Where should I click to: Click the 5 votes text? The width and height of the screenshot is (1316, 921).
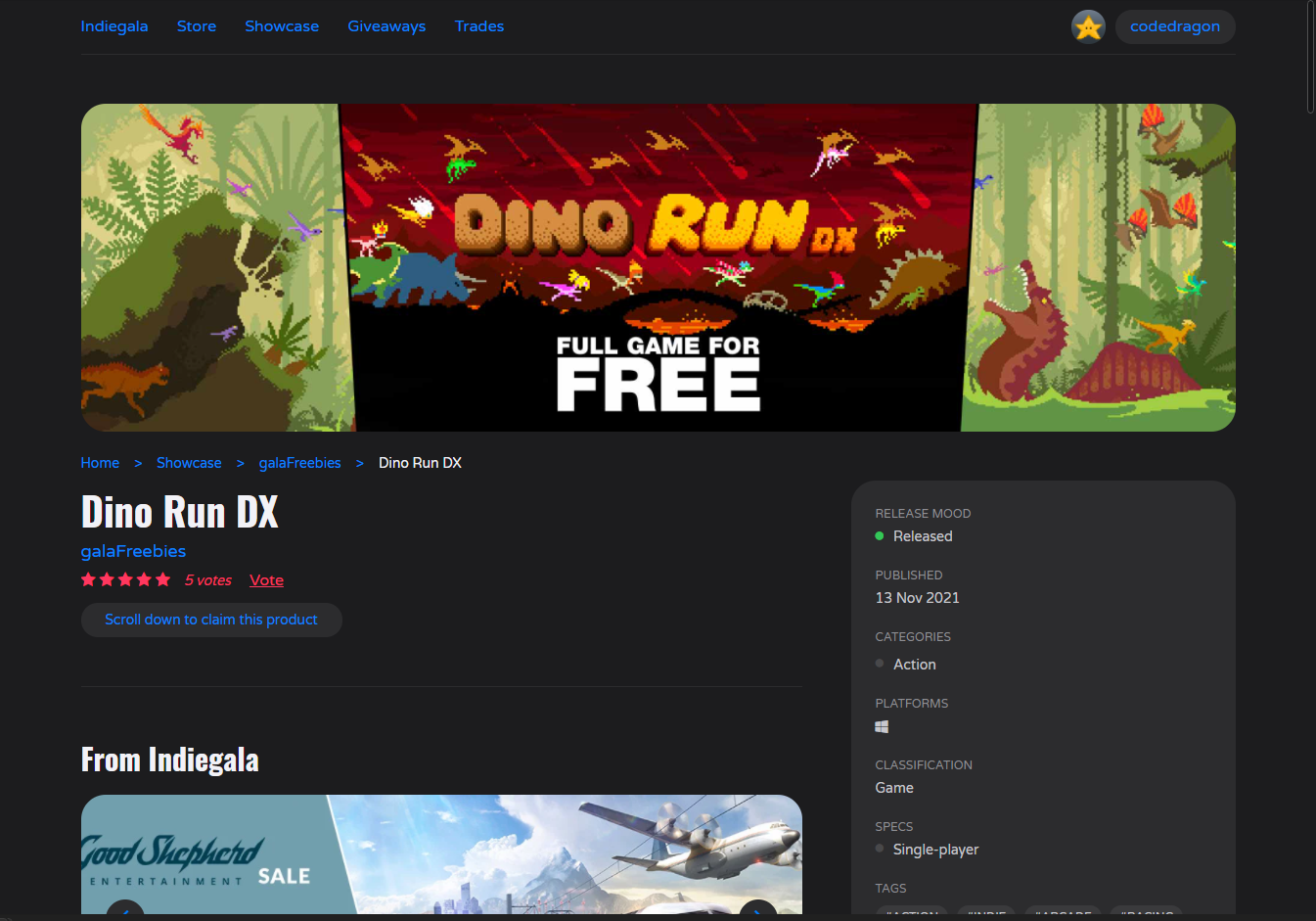point(208,580)
